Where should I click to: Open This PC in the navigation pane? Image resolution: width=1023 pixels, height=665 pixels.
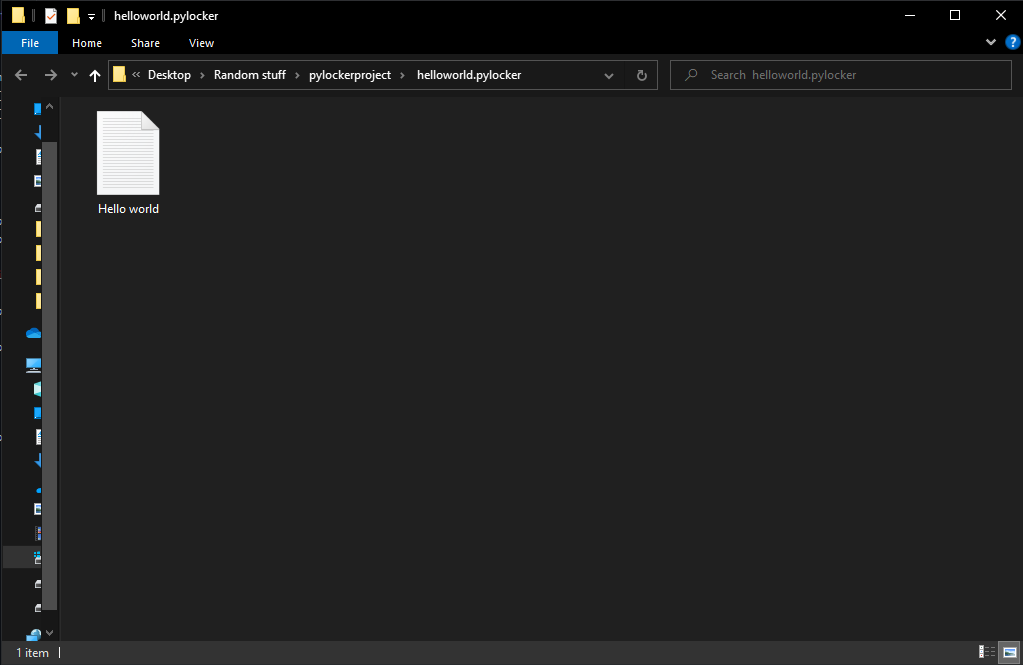pyautogui.click(x=33, y=365)
